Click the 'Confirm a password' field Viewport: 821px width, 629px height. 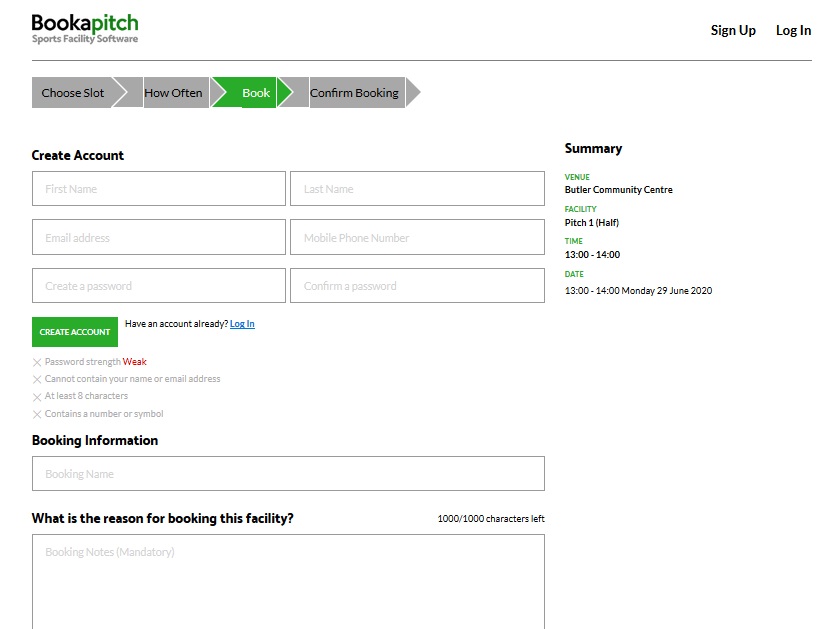coord(417,286)
